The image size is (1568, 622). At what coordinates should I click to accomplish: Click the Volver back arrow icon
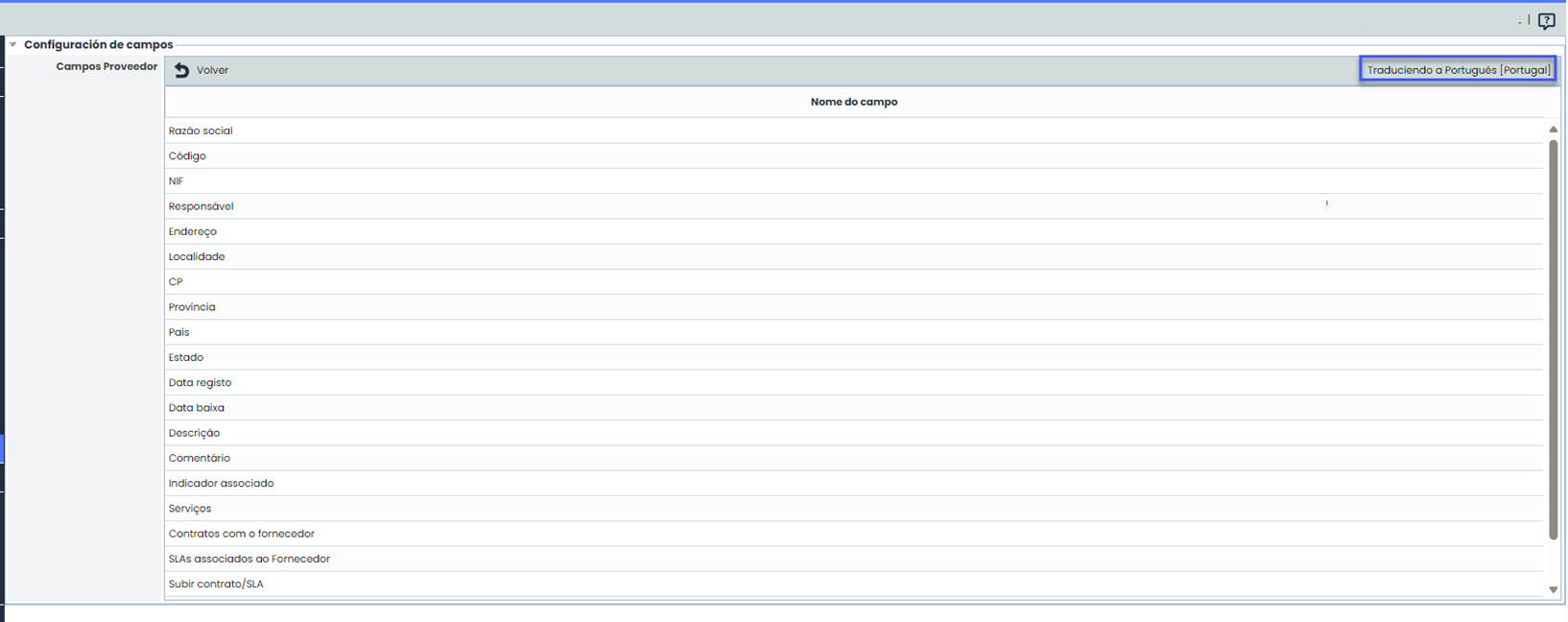click(x=181, y=70)
